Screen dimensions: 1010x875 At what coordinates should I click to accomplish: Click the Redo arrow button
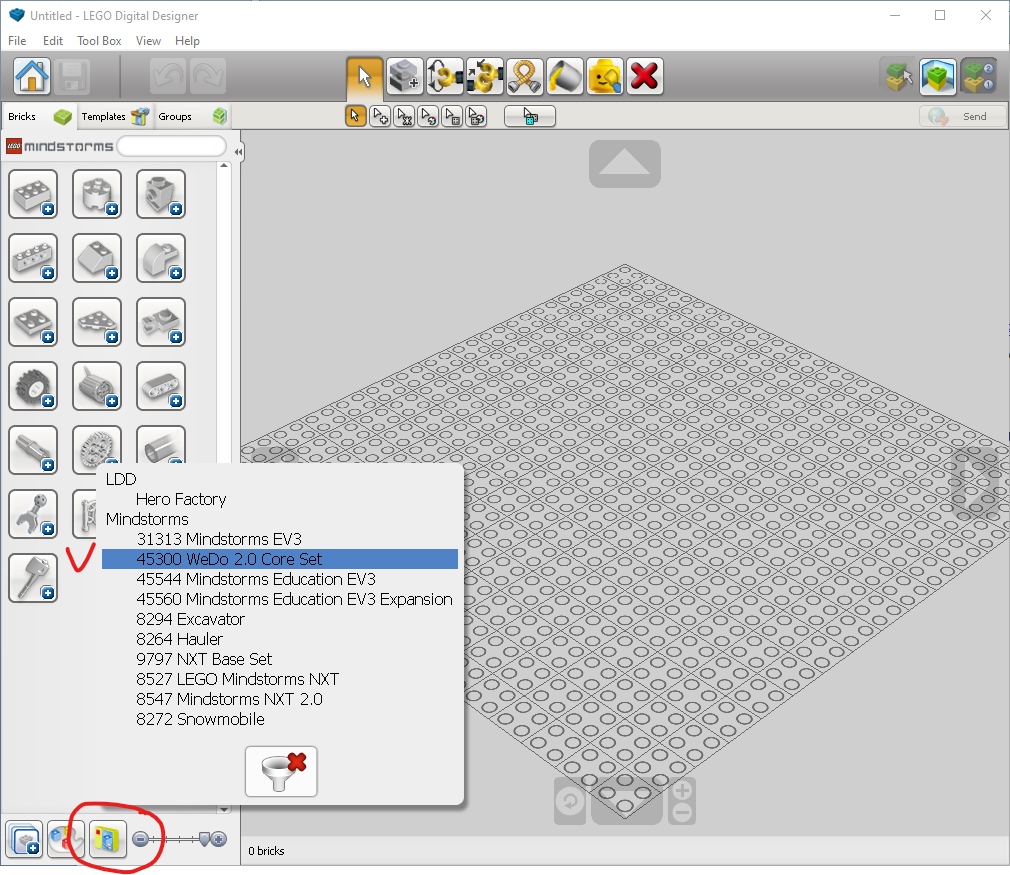(208, 76)
